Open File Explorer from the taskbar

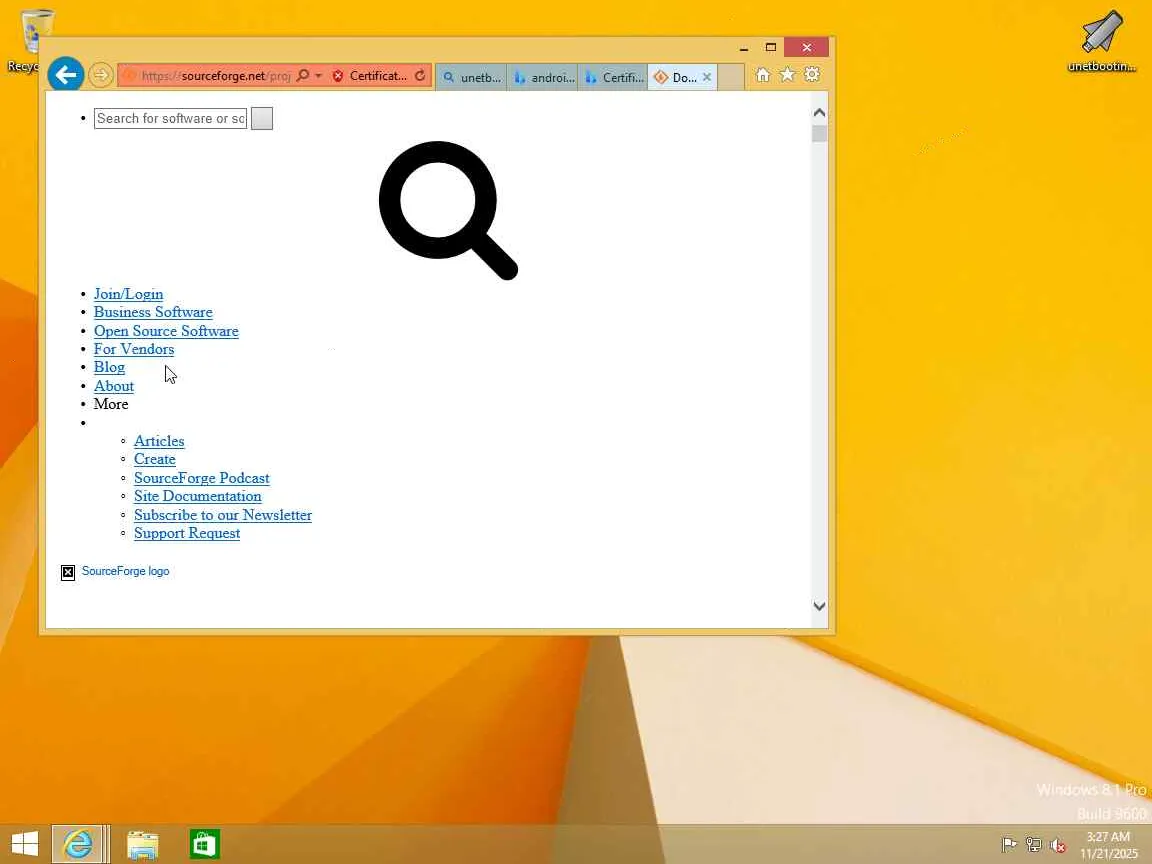point(142,844)
